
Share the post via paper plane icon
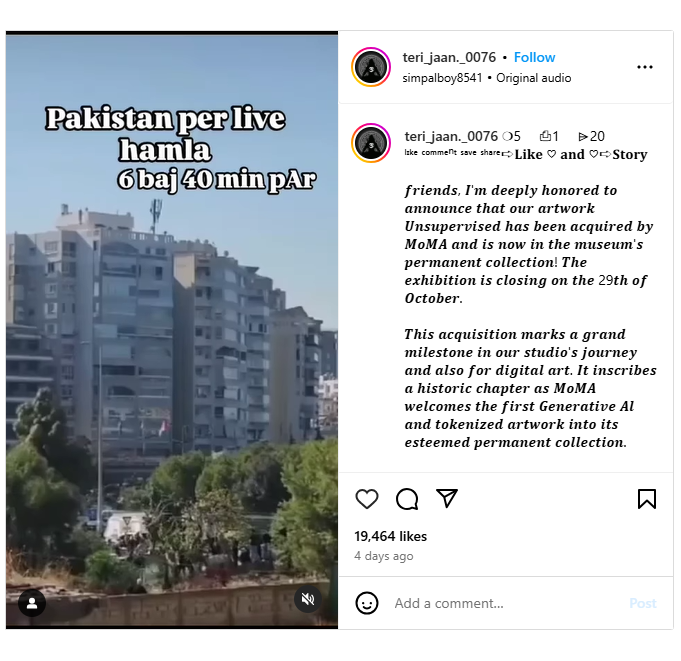(x=446, y=498)
